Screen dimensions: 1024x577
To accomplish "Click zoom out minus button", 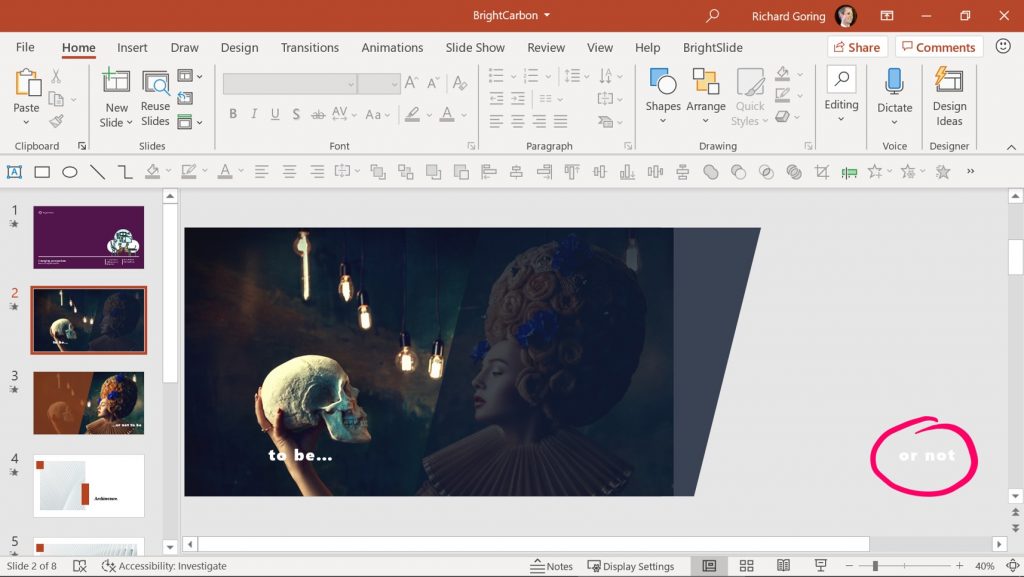I will tap(849, 566).
